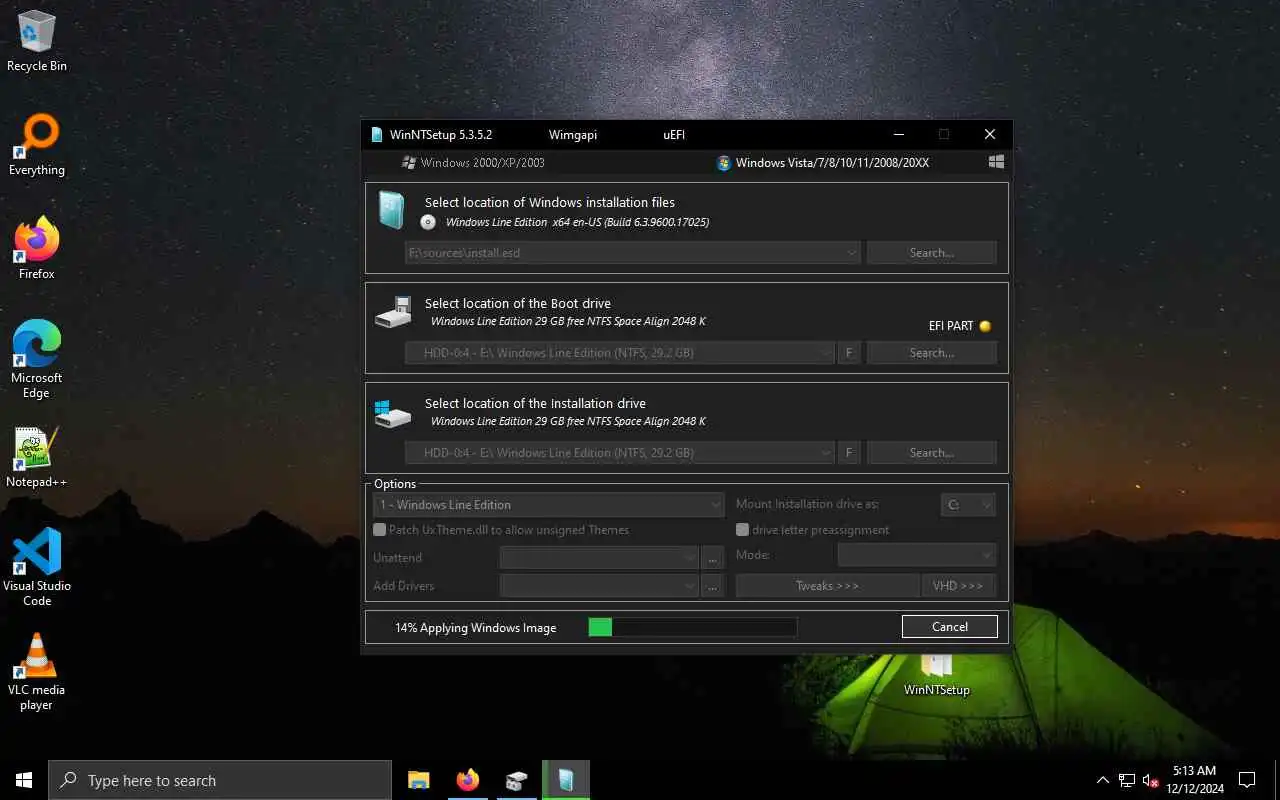Toggle drive letter preassignment checkbox
Screen dimensions: 1280x800
tap(743, 530)
